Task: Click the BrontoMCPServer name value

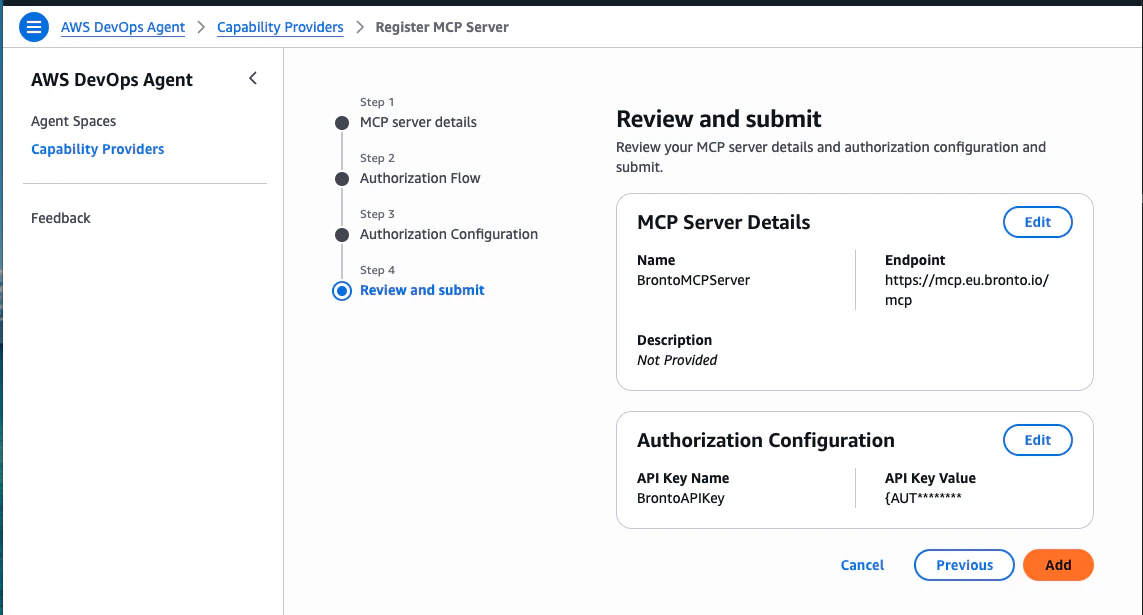Action: point(693,280)
